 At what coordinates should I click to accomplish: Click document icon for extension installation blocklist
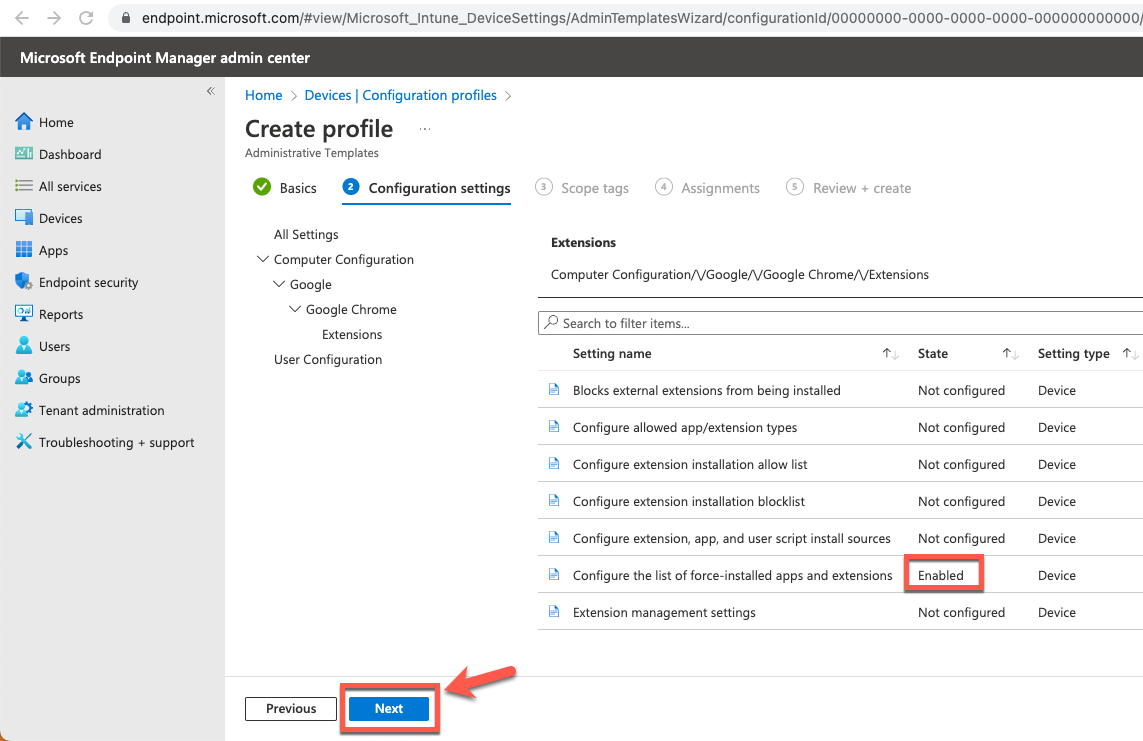pos(554,501)
